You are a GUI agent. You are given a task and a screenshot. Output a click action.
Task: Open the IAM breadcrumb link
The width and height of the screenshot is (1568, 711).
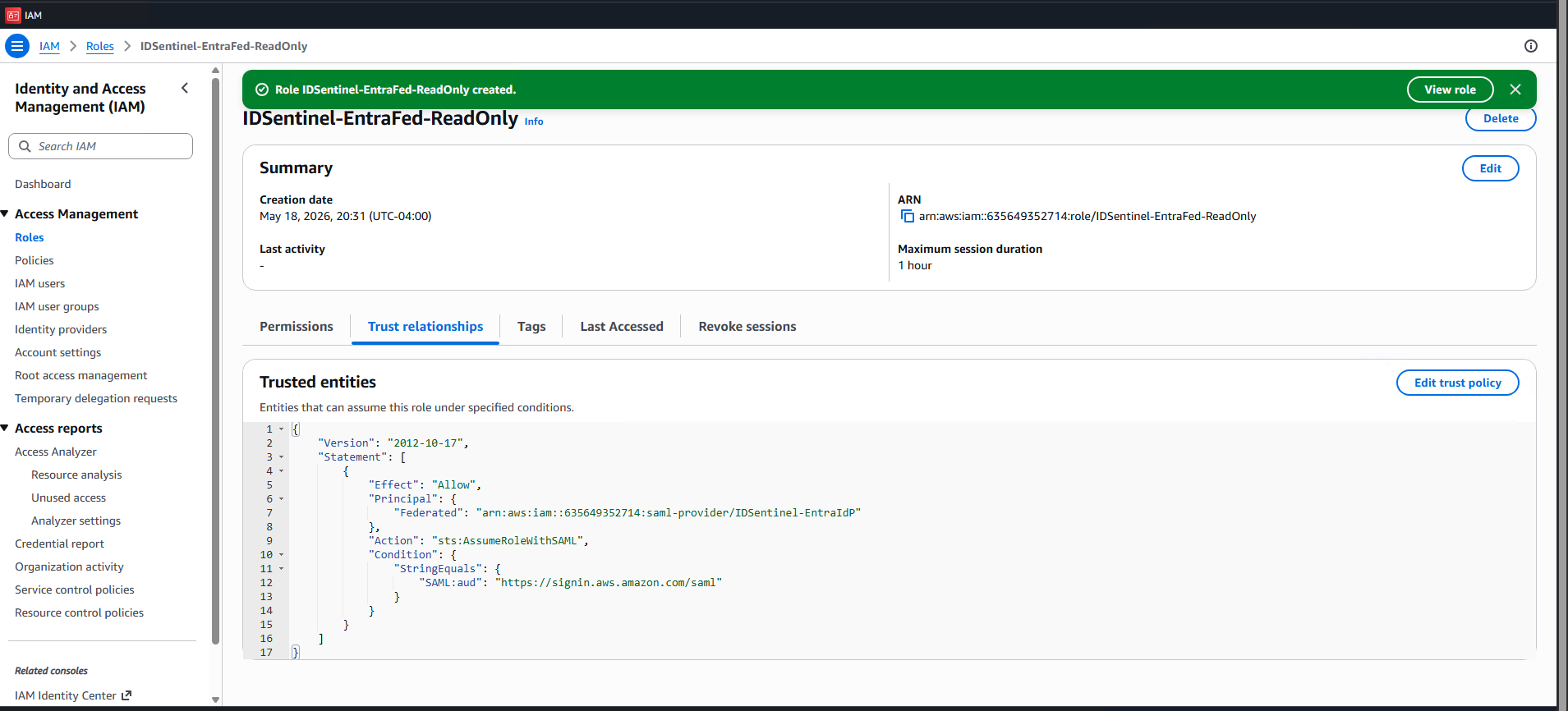(x=49, y=46)
